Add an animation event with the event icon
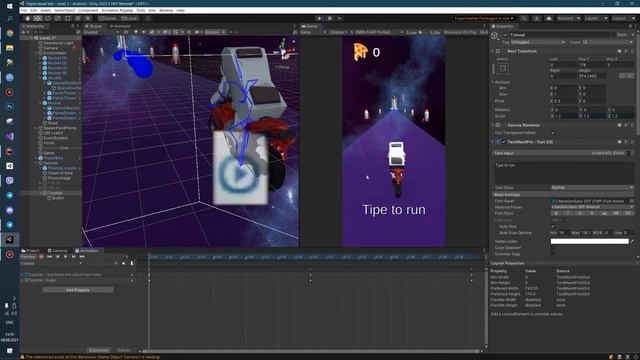This screenshot has height=360, width=640. [132, 264]
